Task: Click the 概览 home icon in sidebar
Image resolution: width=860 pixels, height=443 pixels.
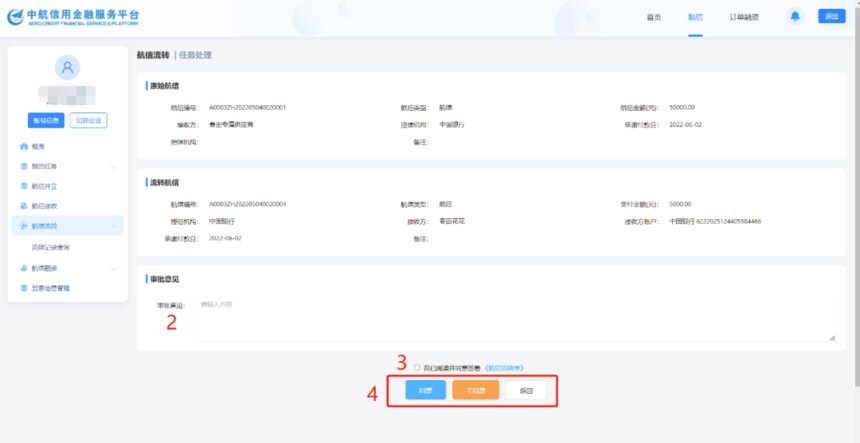Action: pos(24,146)
